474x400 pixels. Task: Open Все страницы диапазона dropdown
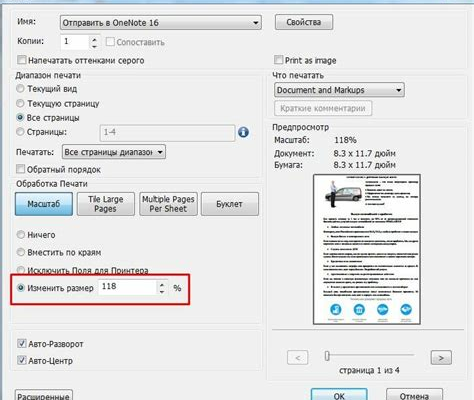[114, 152]
